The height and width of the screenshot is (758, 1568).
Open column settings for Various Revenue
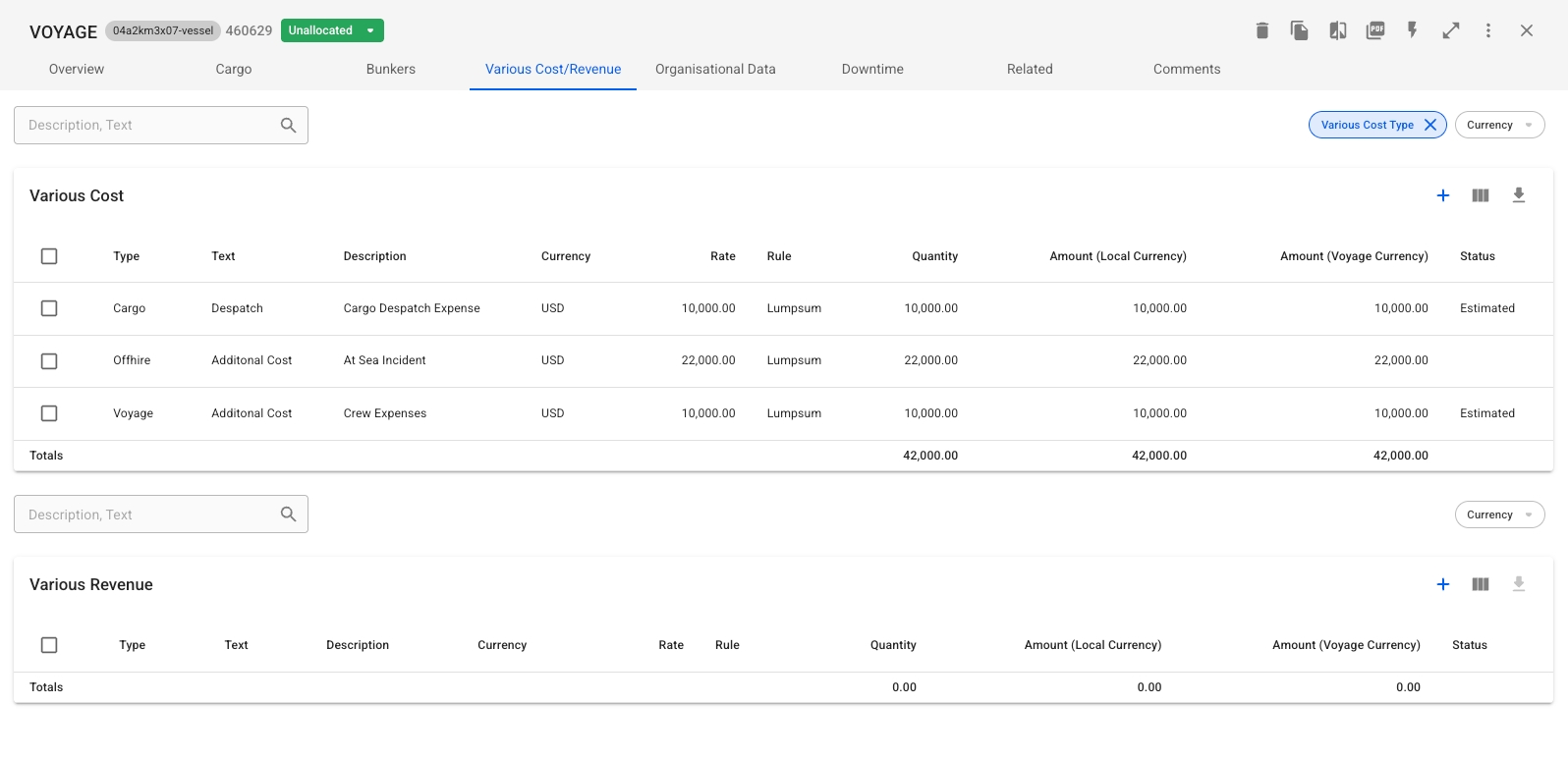[1481, 584]
